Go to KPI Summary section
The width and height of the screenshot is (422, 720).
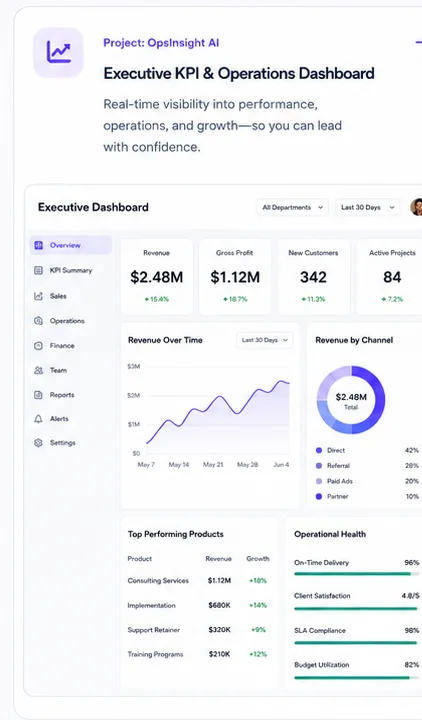click(71, 270)
